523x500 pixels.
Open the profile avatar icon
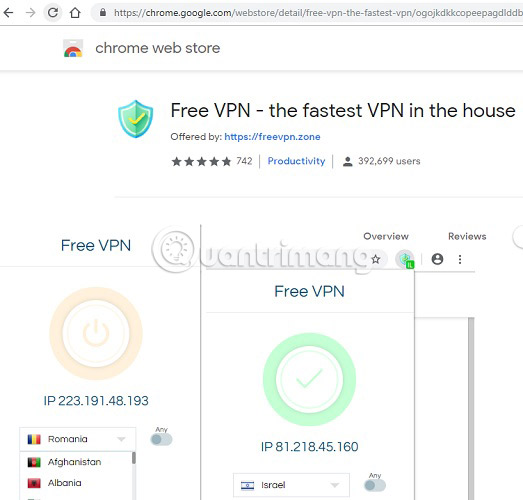point(437,259)
